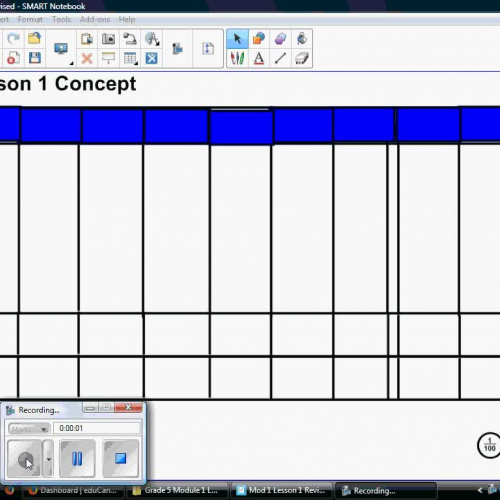Viewport: 500px width, 500px height.
Task: Click the Record button in Recording window
Action: (x=24, y=458)
